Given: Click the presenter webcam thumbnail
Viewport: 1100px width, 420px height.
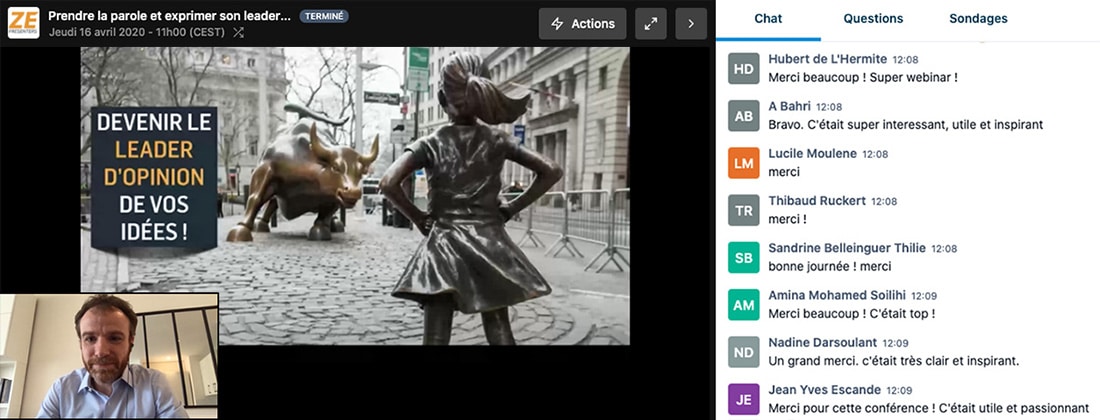Looking at the screenshot, I should tap(109, 356).
